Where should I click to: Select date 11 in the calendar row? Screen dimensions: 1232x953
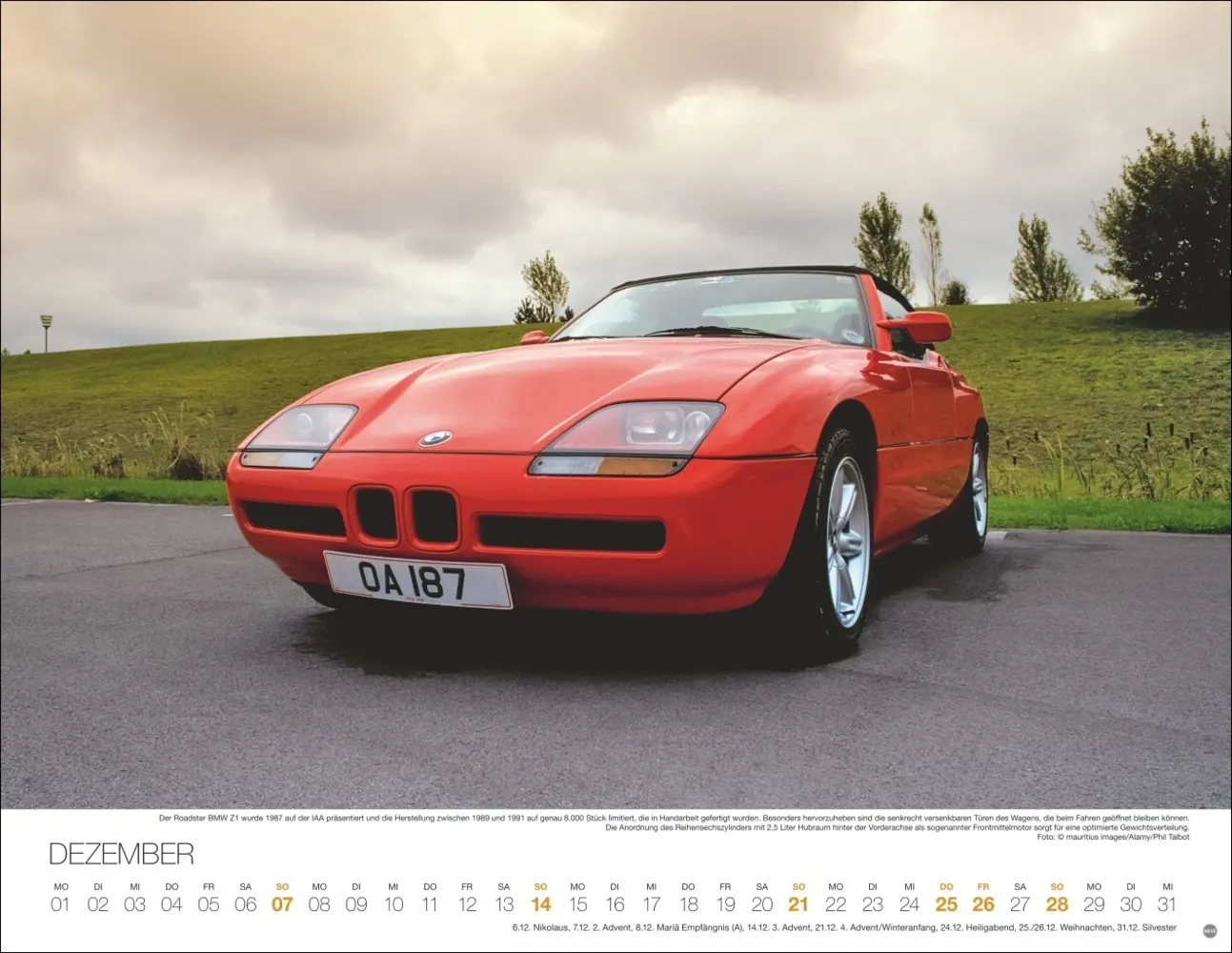tap(430, 904)
